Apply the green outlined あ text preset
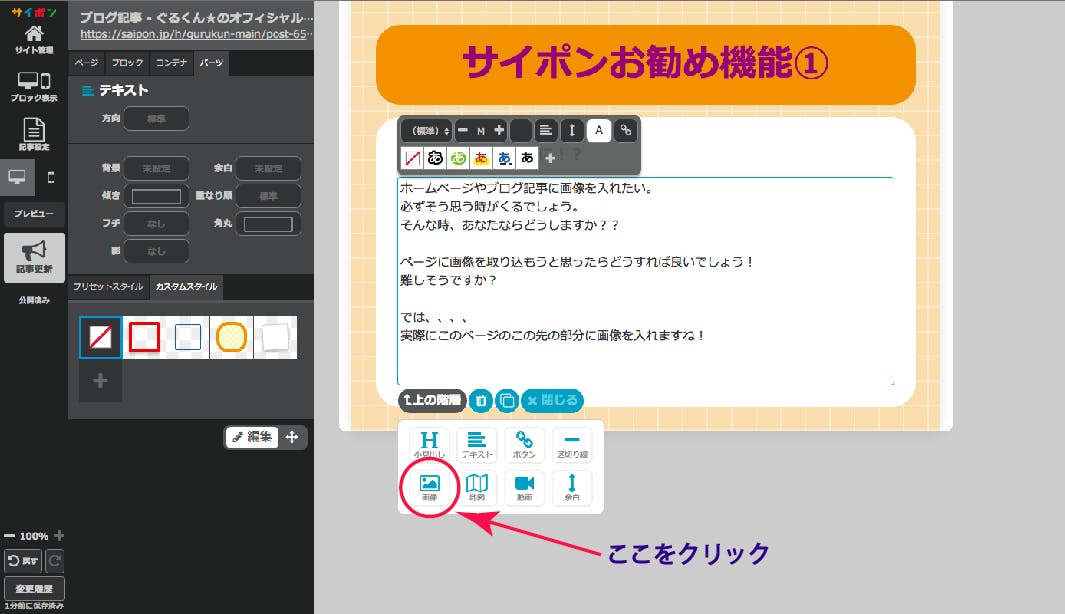This screenshot has width=1065, height=614. coord(458,158)
